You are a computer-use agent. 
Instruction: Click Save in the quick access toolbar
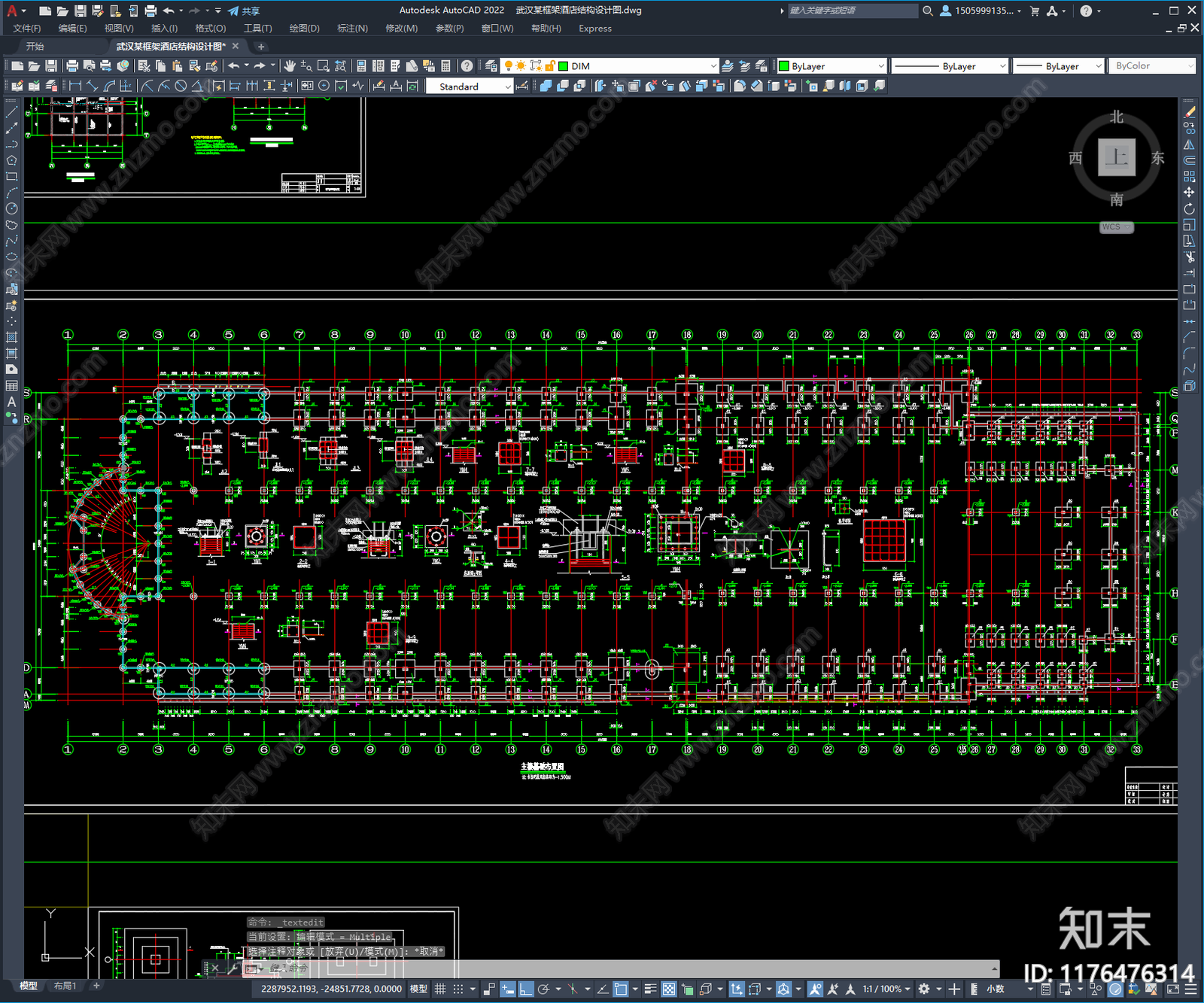[80, 11]
